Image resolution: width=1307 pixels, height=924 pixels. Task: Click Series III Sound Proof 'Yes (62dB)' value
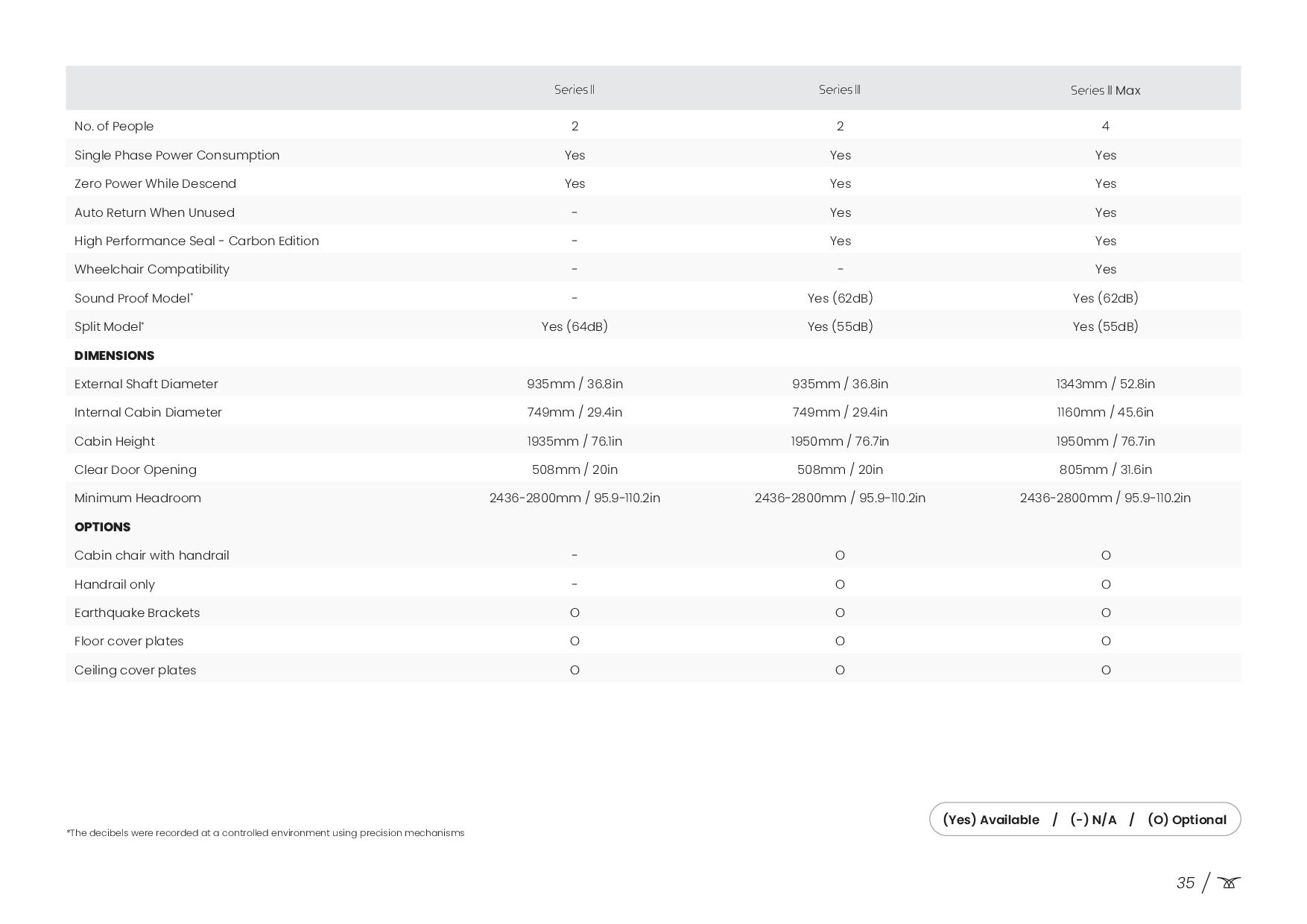click(840, 298)
